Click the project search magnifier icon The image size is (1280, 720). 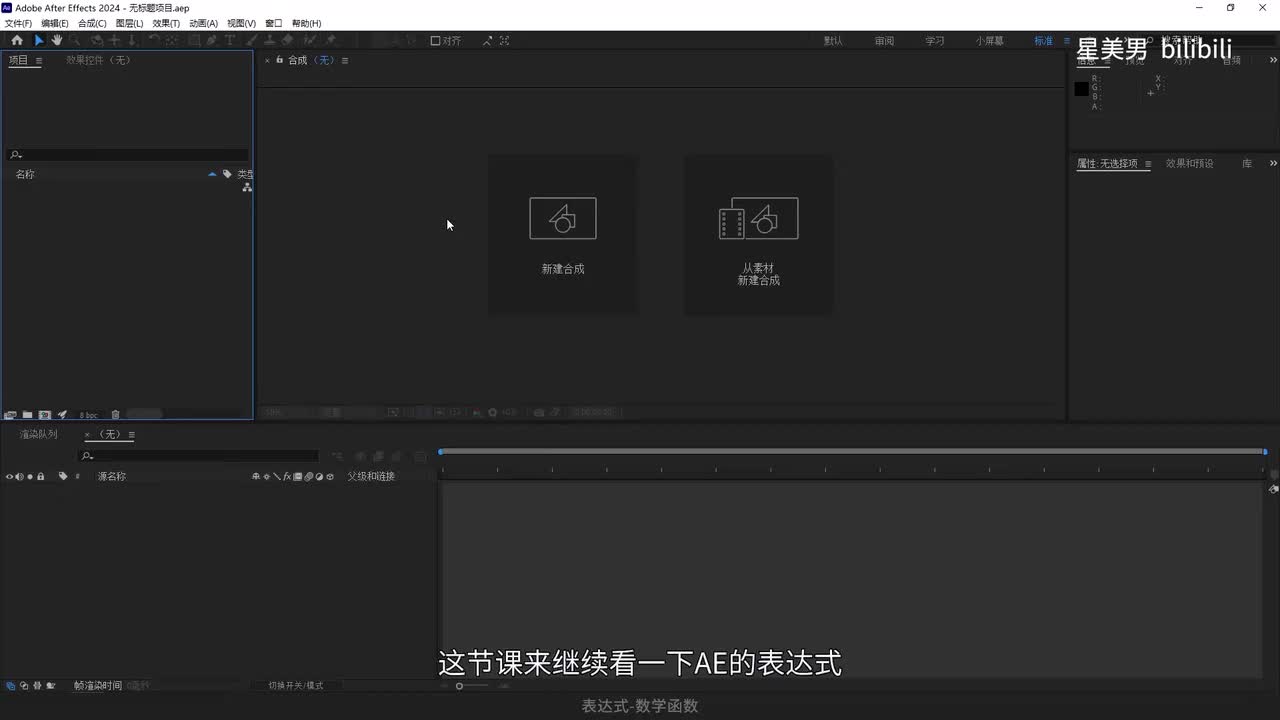(15, 155)
